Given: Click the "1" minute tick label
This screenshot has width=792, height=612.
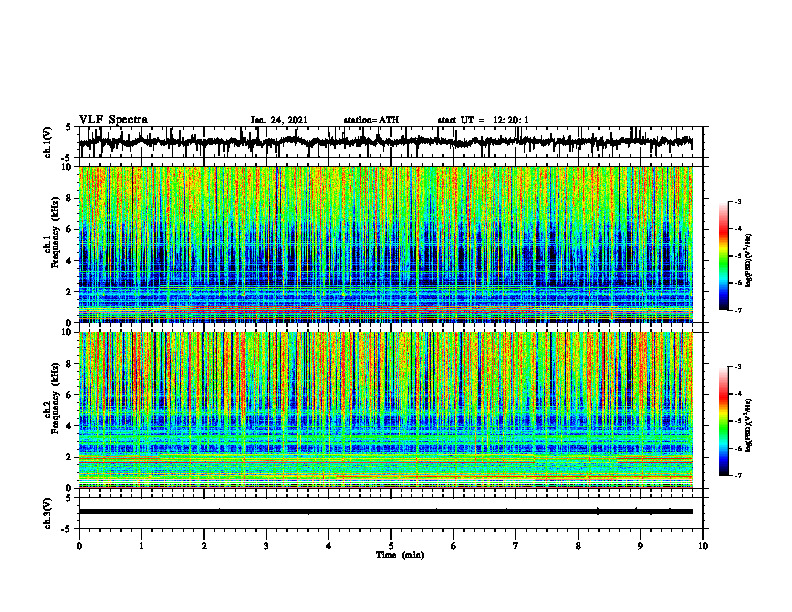Looking at the screenshot, I should coord(141,546).
